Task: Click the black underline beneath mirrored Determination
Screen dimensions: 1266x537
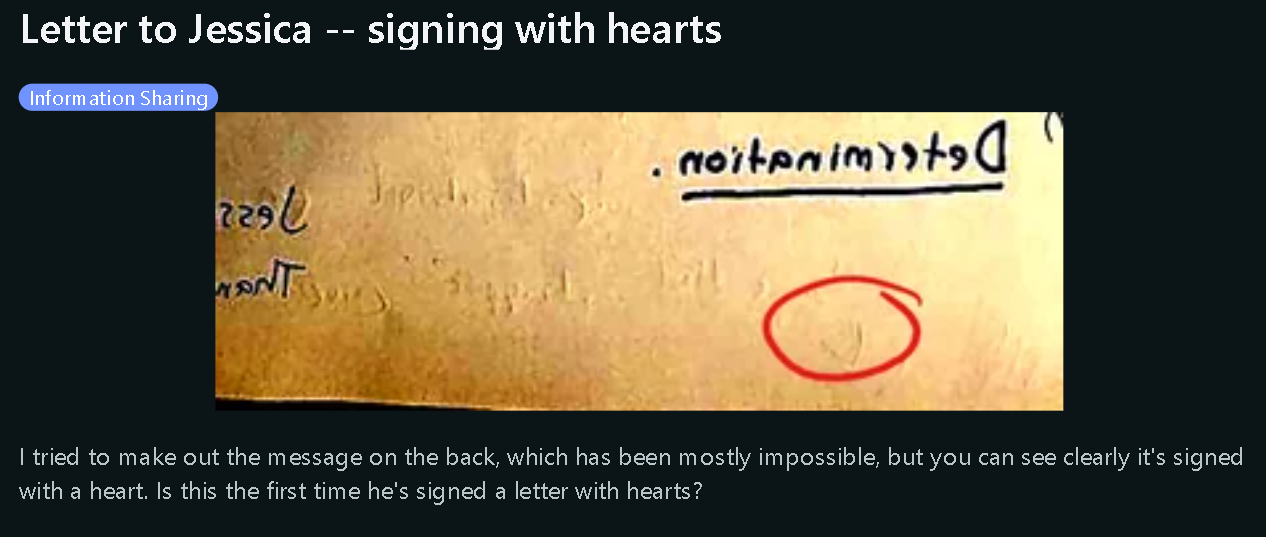Action: [838, 193]
